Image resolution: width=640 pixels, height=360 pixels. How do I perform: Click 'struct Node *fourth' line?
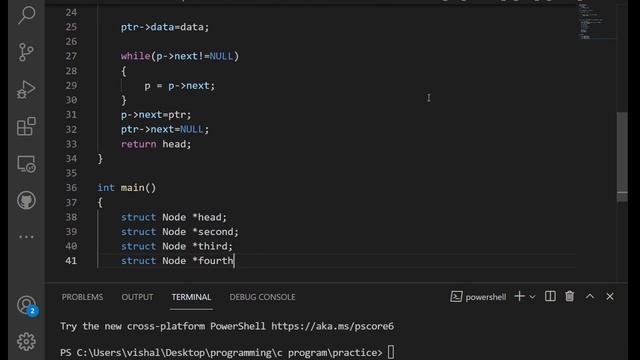click(177, 261)
